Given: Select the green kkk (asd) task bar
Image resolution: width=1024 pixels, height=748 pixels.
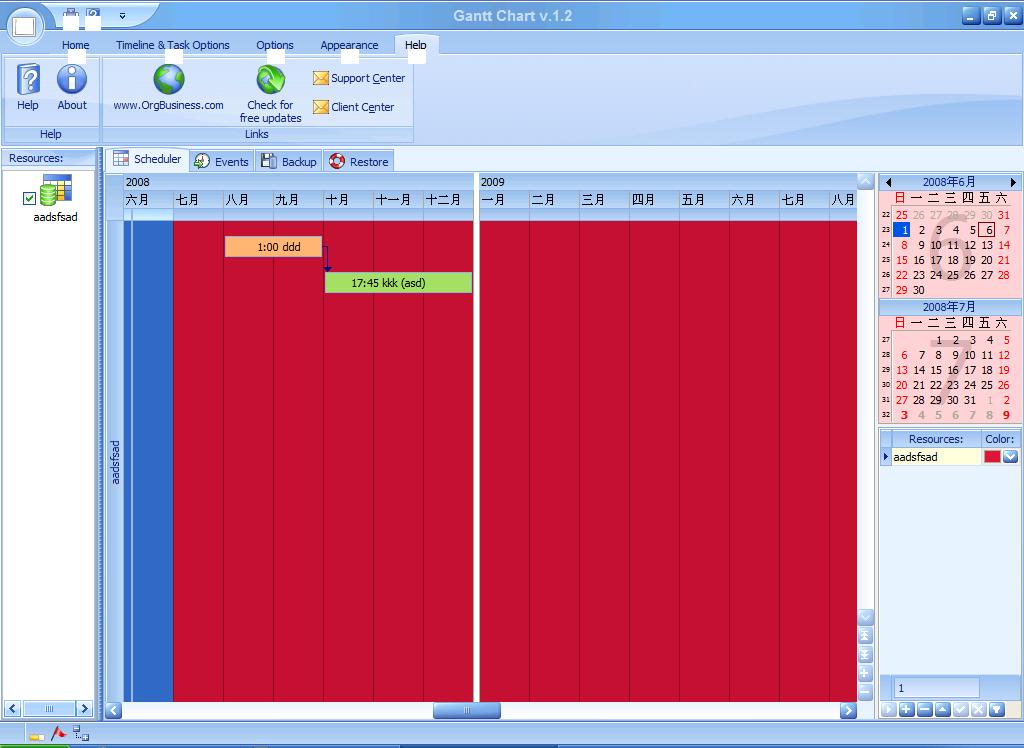Looking at the screenshot, I should pyautogui.click(x=398, y=283).
